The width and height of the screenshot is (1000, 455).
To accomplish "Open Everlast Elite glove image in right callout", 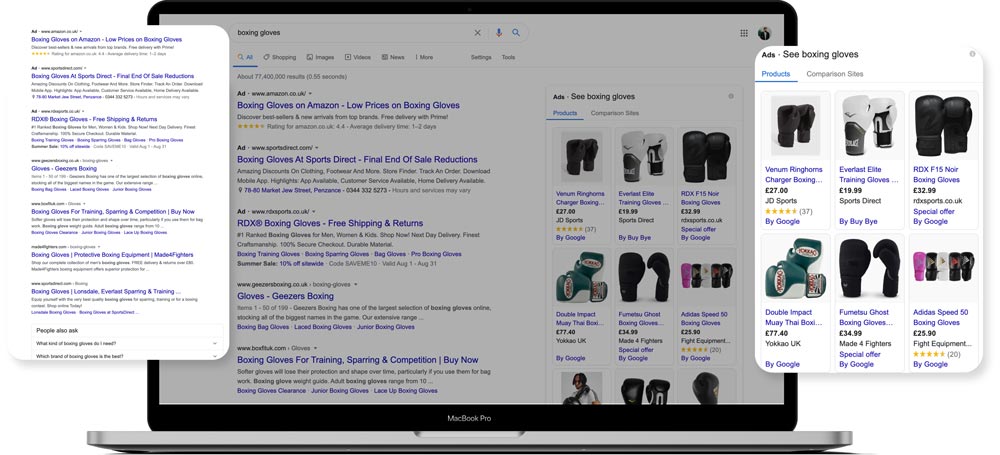I will click(869, 125).
